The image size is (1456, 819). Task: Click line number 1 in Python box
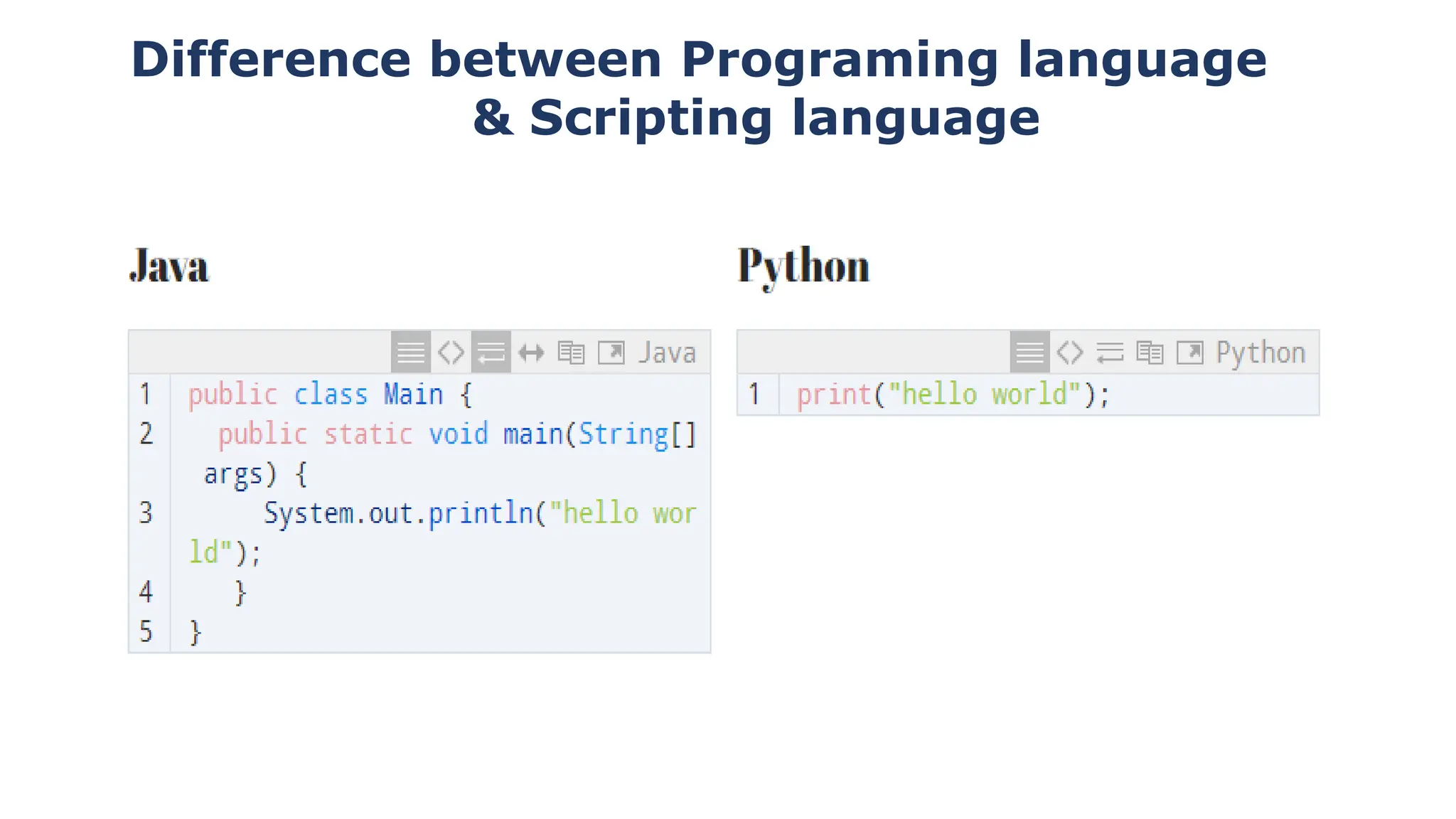tap(754, 394)
